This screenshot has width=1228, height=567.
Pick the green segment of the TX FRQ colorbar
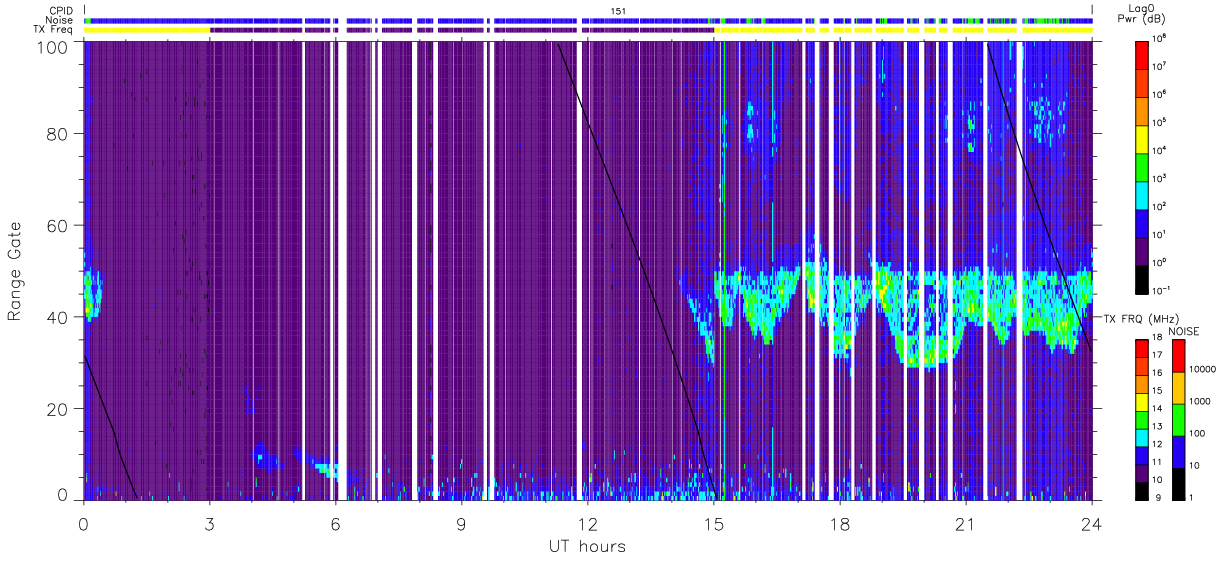click(x=1142, y=418)
